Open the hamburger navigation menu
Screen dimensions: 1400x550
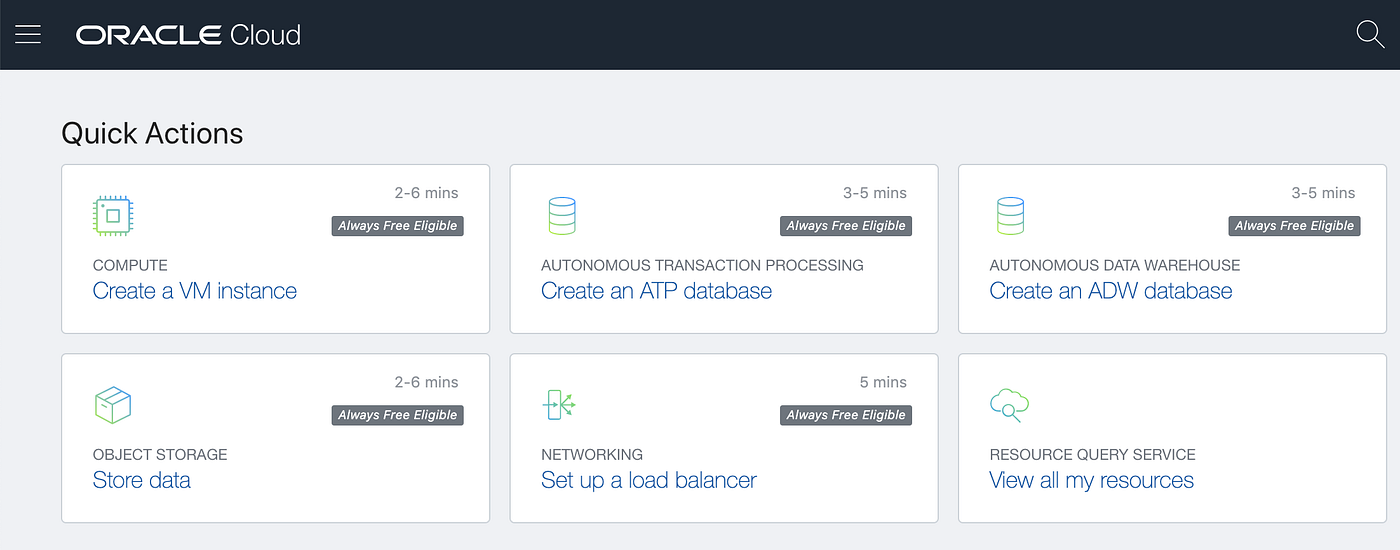pos(28,35)
